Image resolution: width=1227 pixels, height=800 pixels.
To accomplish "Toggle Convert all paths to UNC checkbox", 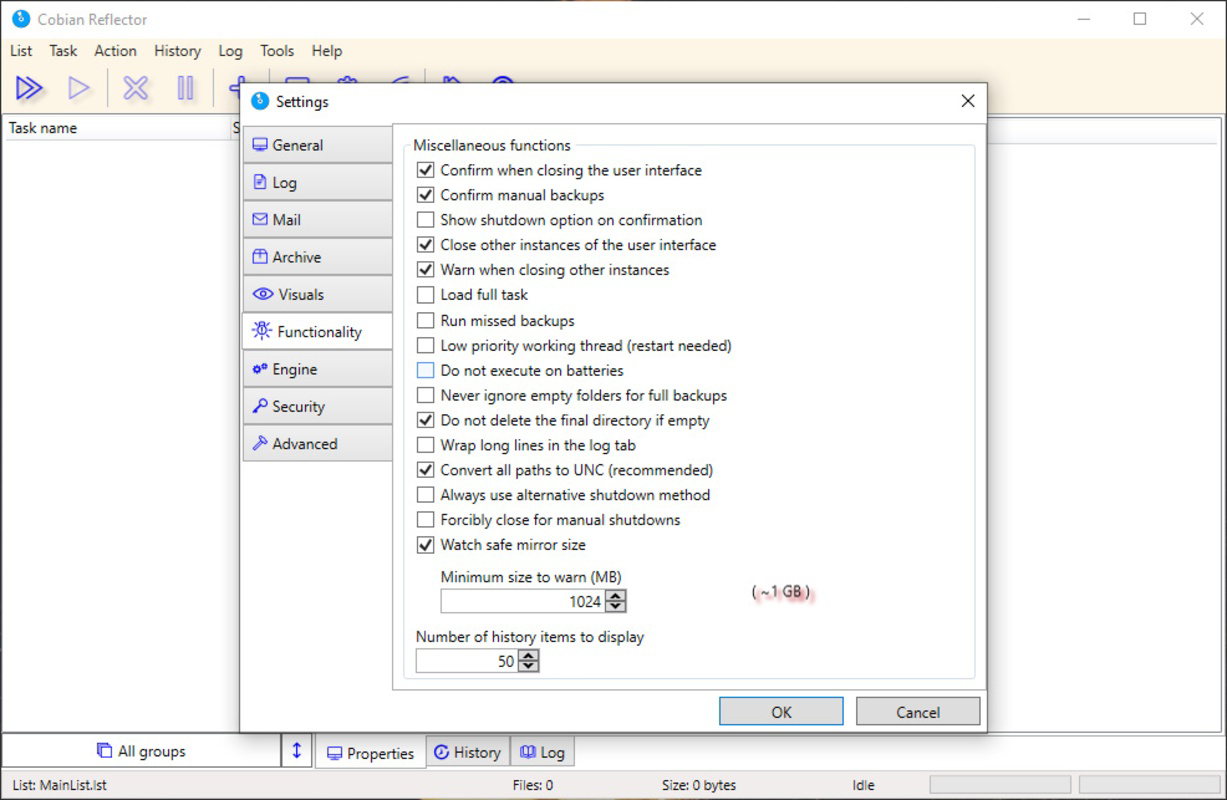I will pos(426,470).
